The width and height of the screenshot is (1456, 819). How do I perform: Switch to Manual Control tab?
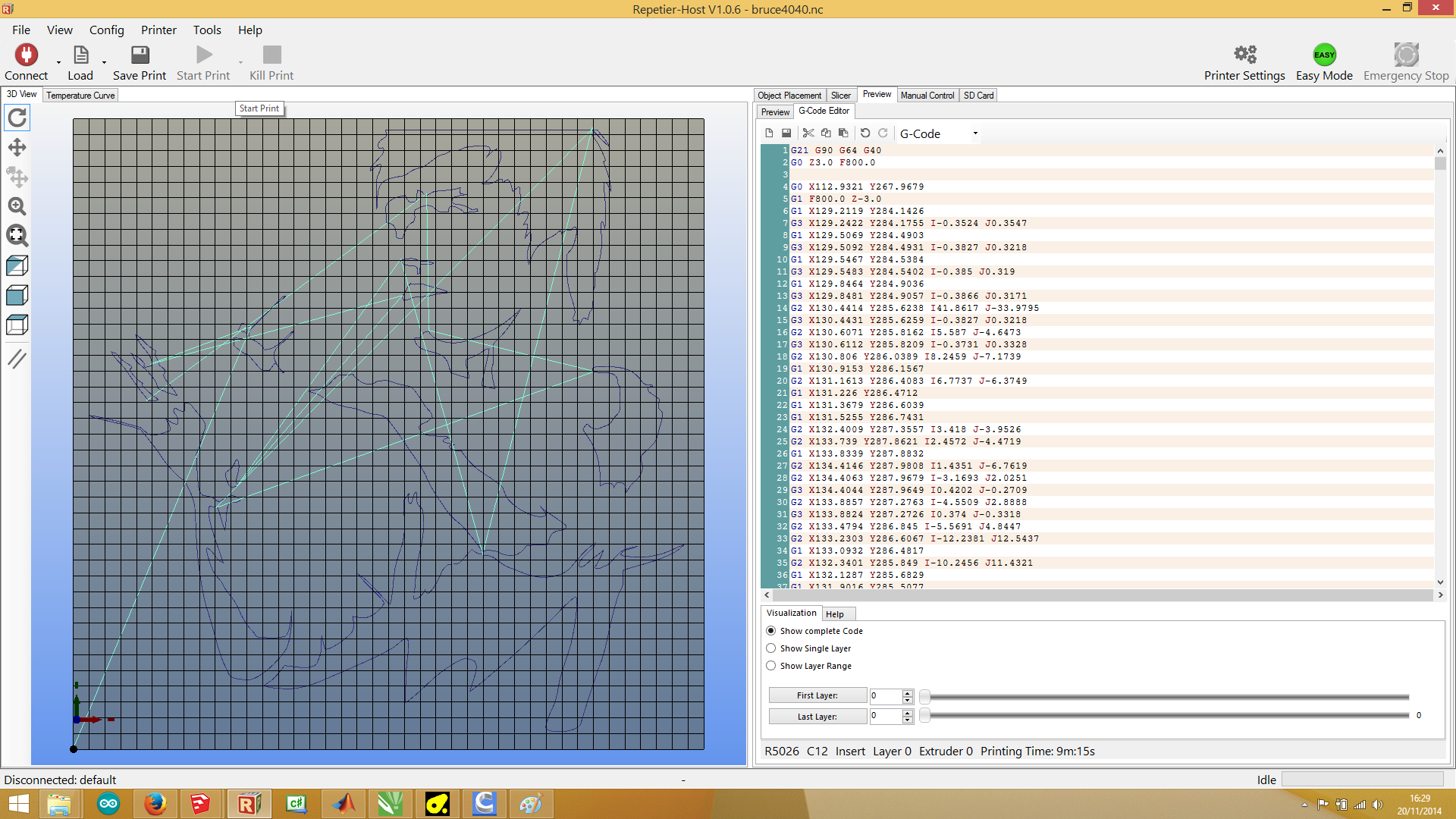pyautogui.click(x=927, y=95)
